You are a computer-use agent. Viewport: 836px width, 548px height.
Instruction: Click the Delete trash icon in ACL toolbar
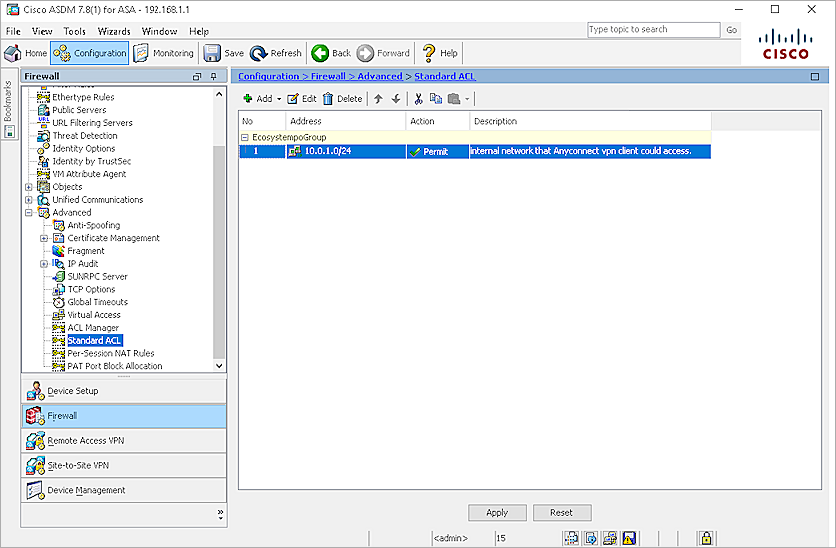[328, 99]
